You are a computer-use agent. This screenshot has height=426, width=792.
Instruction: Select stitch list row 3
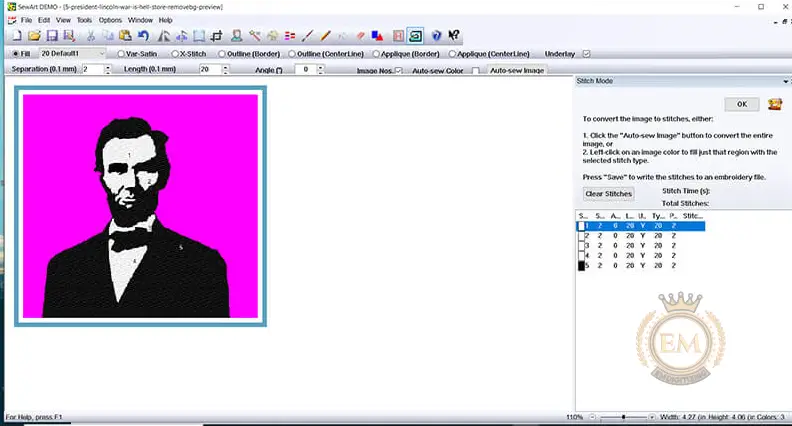tap(641, 246)
